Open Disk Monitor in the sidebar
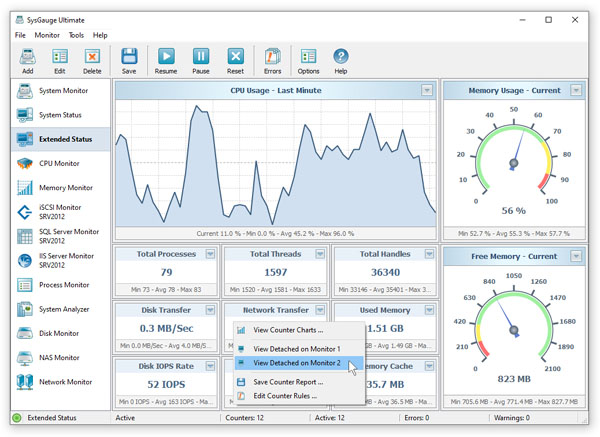600x437 pixels. point(60,333)
